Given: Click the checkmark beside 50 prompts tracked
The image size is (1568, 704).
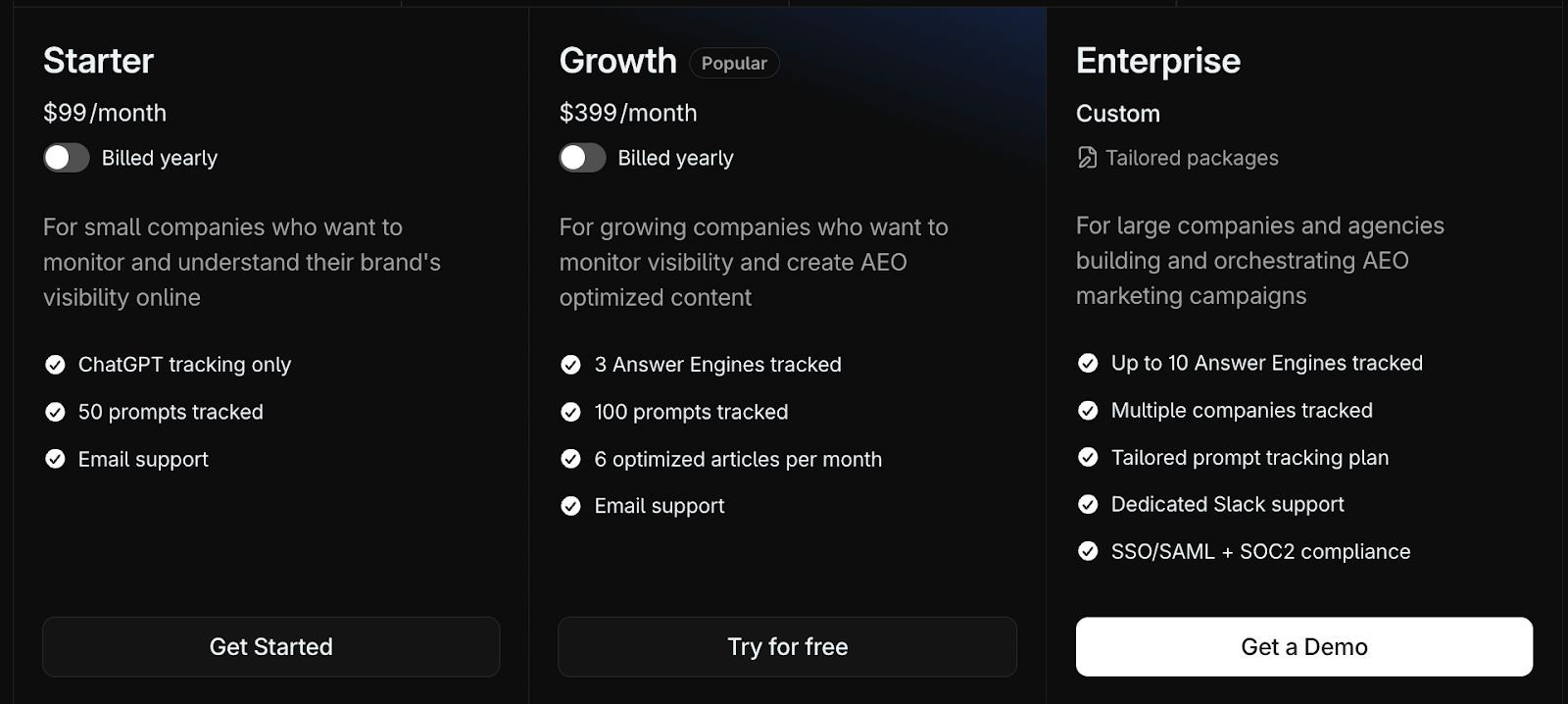Looking at the screenshot, I should 54,412.
